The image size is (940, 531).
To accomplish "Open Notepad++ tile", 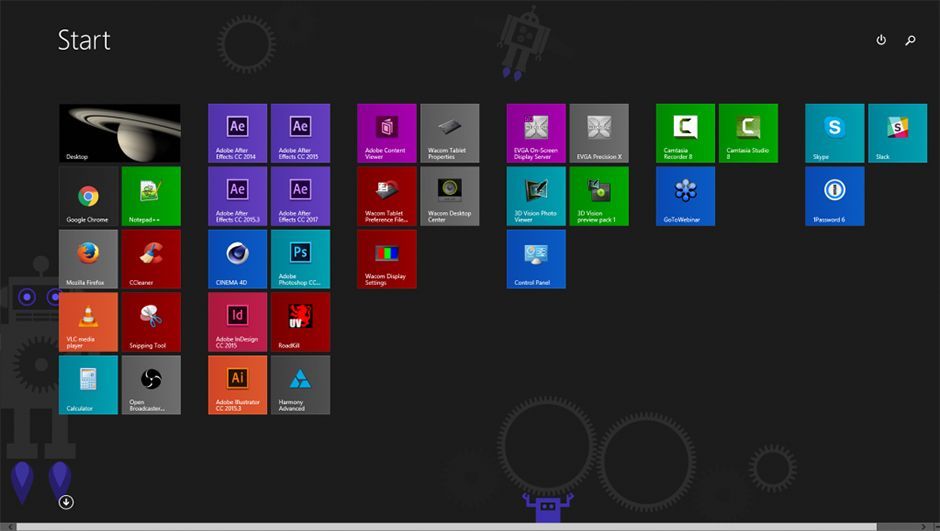I will 151,196.
